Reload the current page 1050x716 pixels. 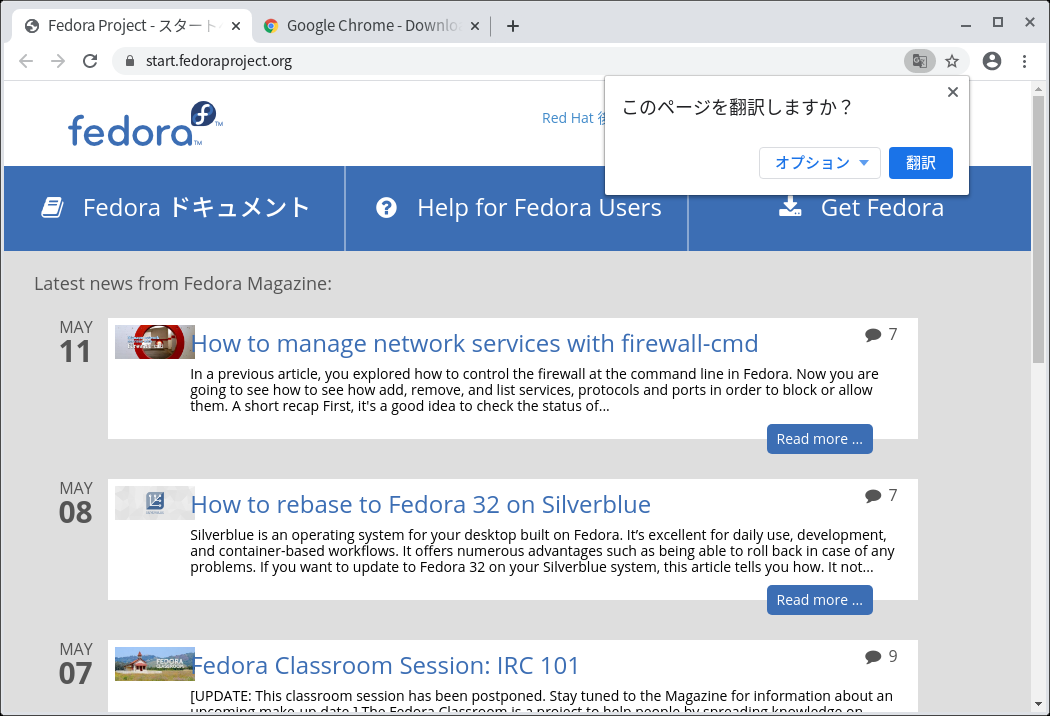[x=90, y=61]
